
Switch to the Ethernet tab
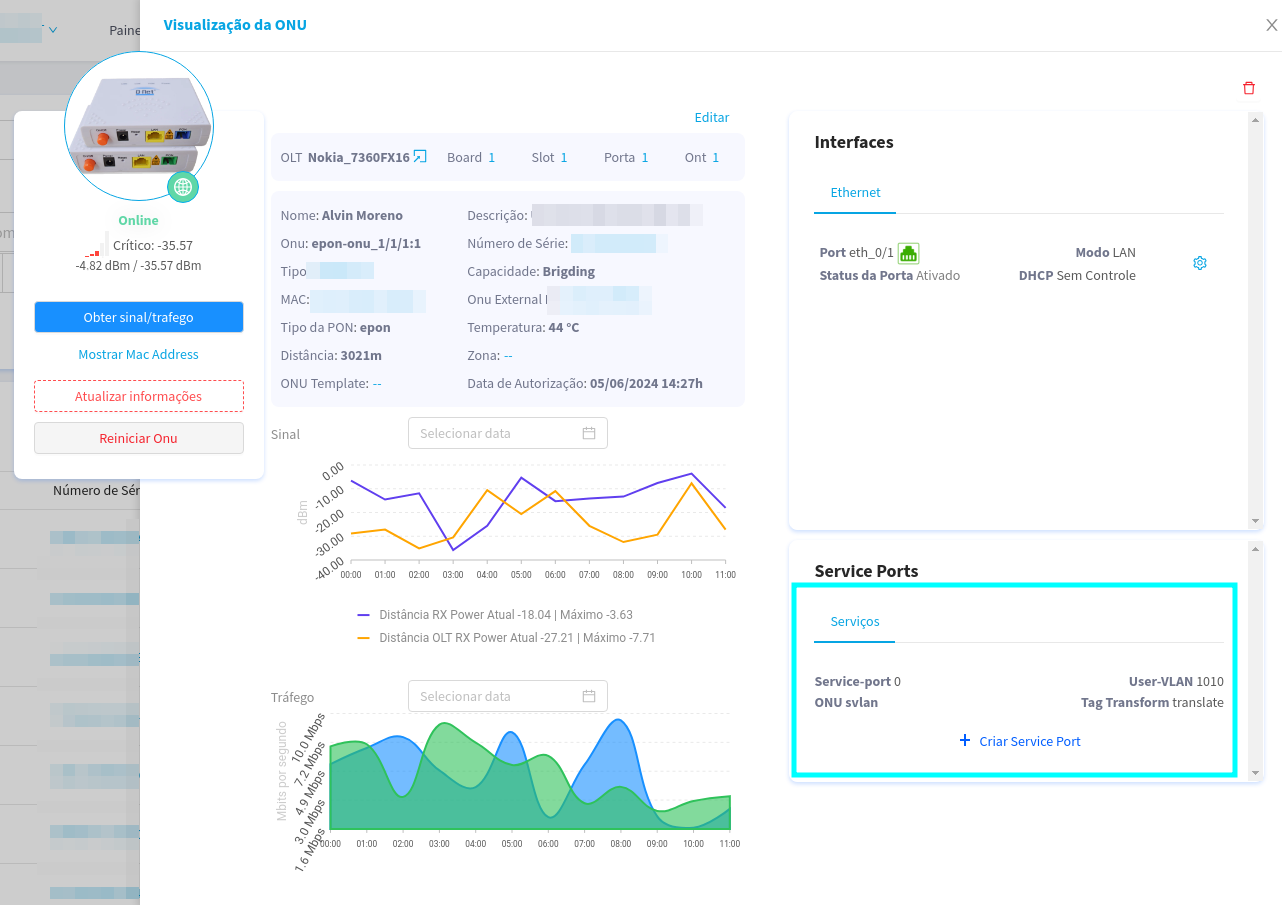click(855, 192)
